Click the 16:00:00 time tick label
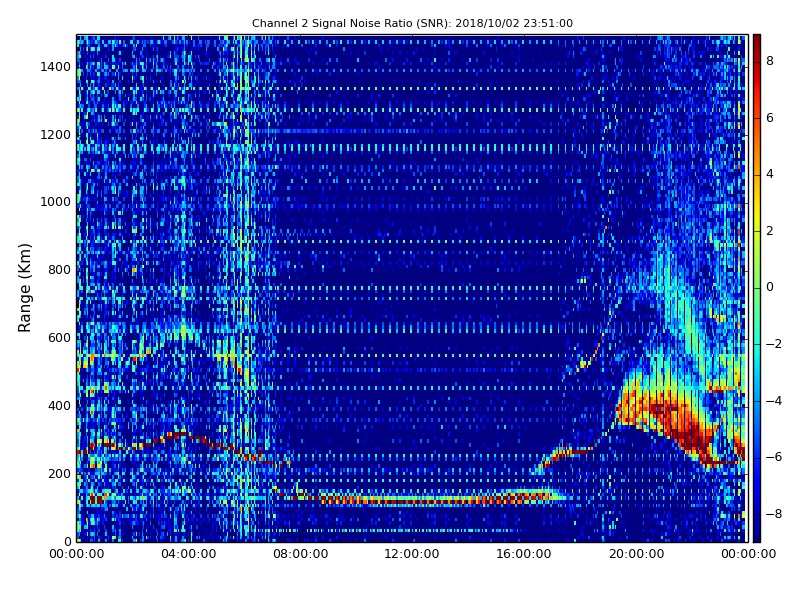Viewport: 800px width, 600px height. point(524,554)
